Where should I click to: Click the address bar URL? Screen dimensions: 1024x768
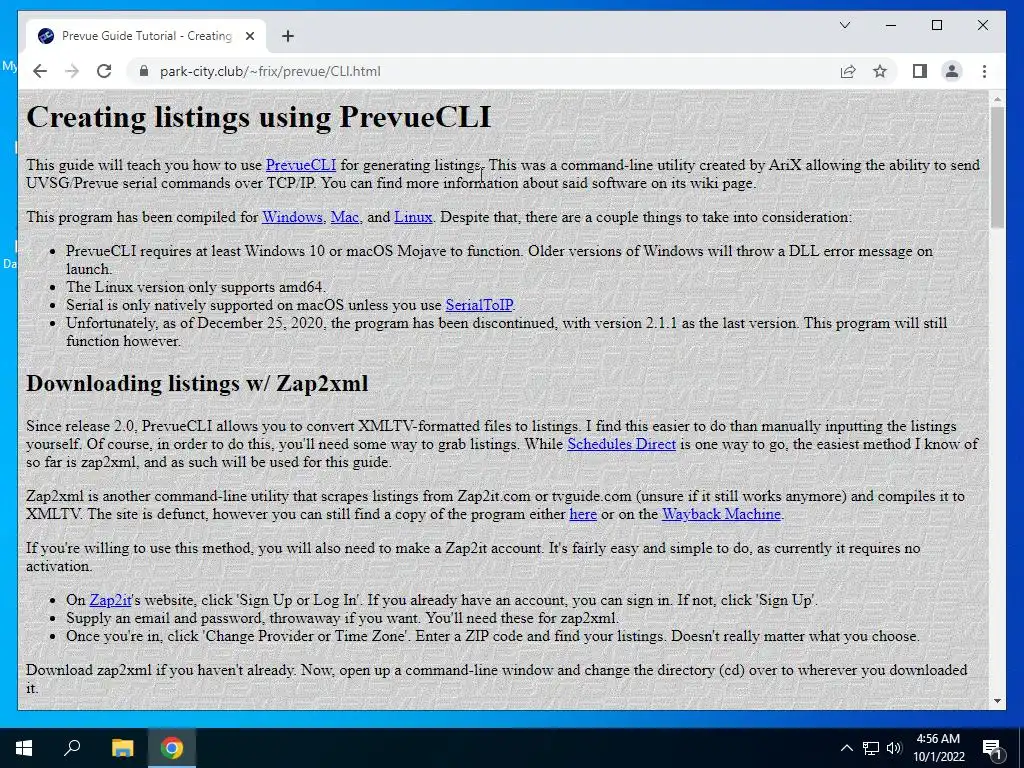pyautogui.click(x=270, y=71)
